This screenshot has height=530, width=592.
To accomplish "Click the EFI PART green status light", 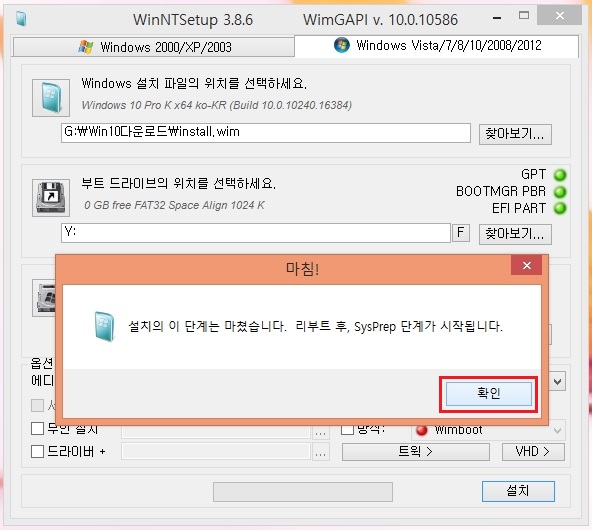I will click(560, 208).
